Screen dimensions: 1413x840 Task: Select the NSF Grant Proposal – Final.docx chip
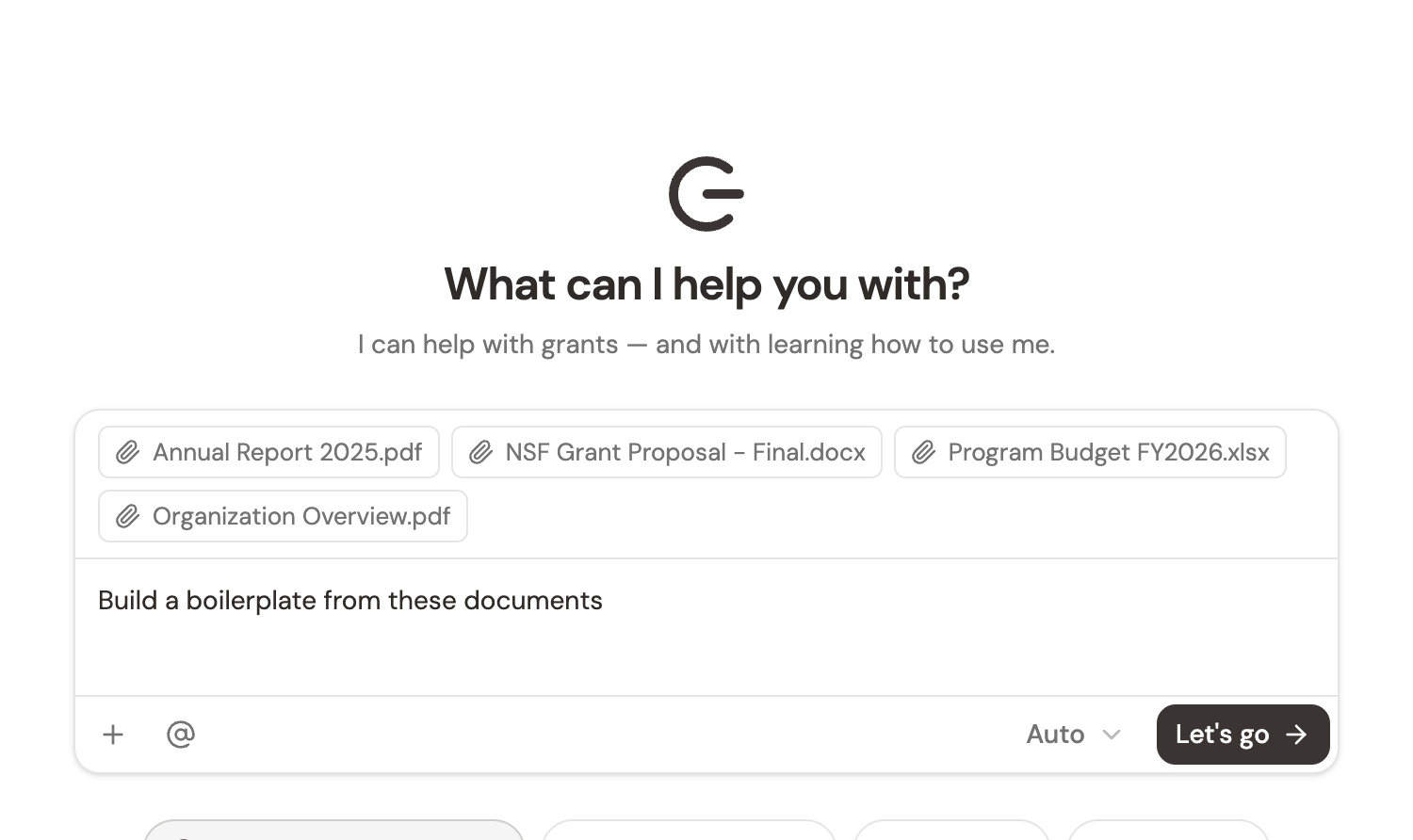(667, 452)
